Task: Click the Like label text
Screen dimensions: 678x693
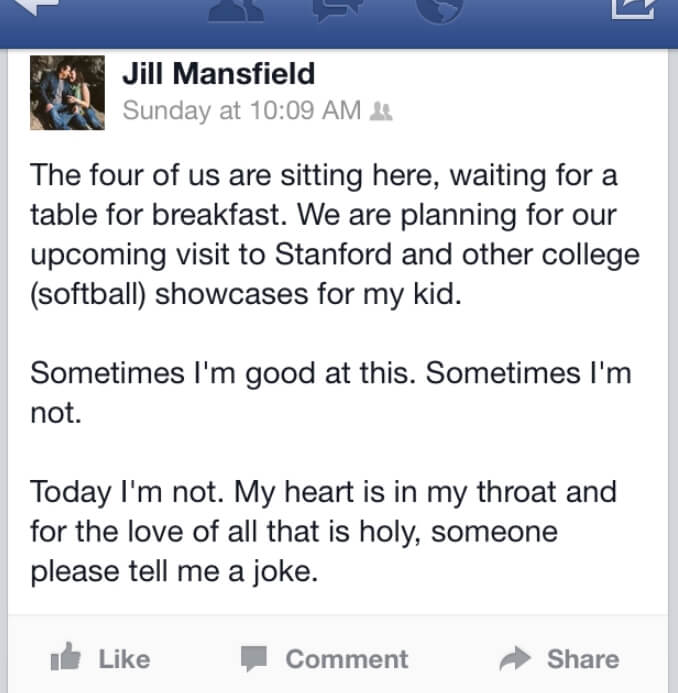Action: 124,659
